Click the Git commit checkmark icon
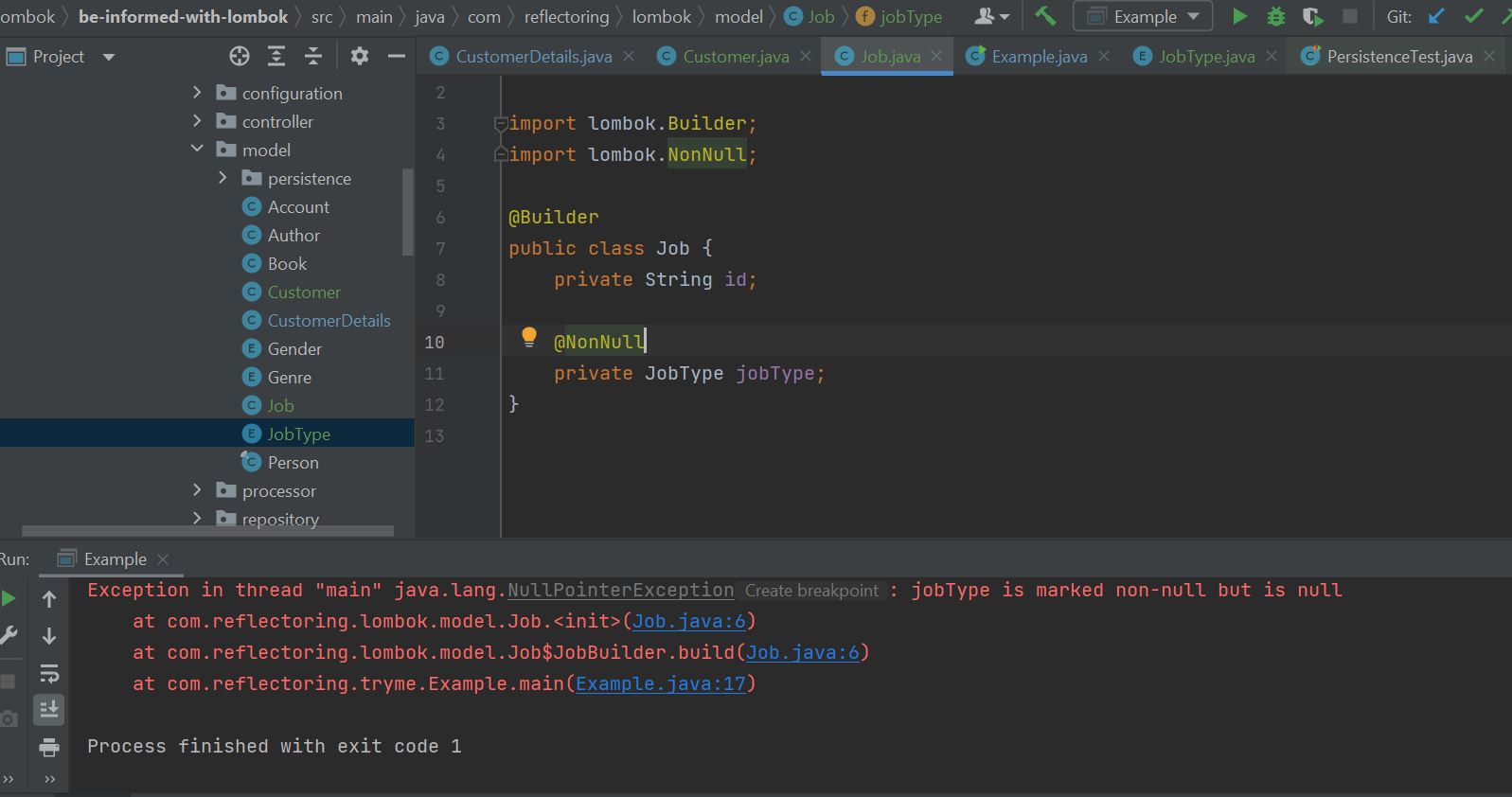This screenshot has height=797, width=1512. [x=1474, y=16]
